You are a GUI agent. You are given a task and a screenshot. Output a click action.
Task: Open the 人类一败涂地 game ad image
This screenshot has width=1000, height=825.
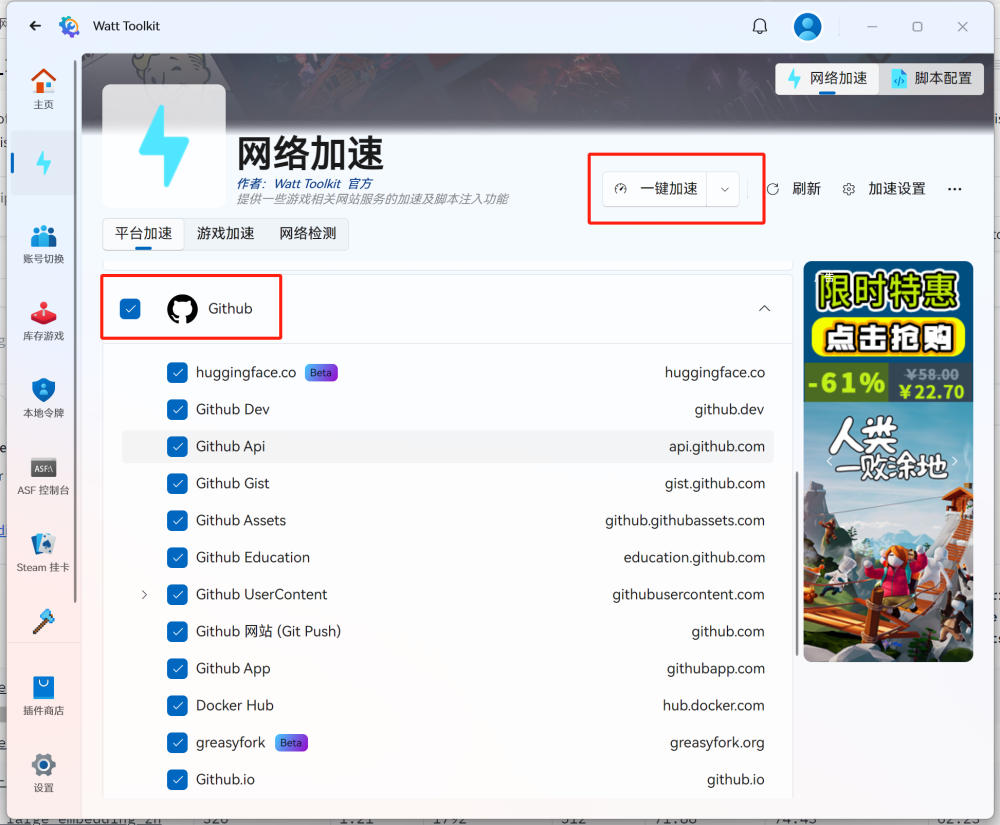point(888,532)
